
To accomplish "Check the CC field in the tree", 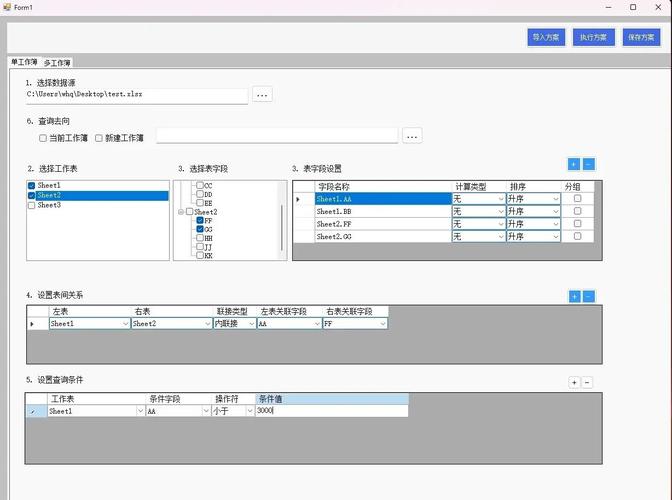I will [x=200, y=186].
